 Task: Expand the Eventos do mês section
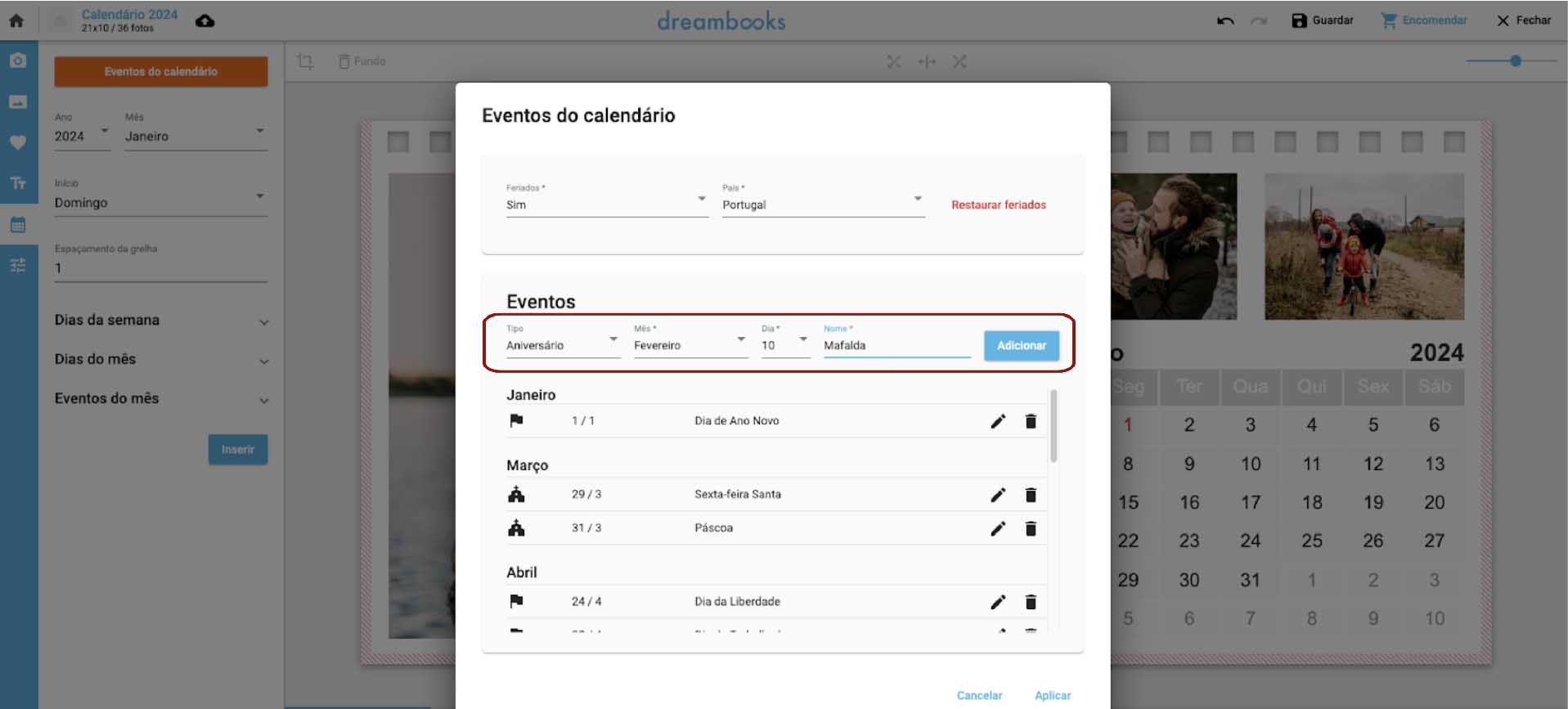[x=160, y=399]
